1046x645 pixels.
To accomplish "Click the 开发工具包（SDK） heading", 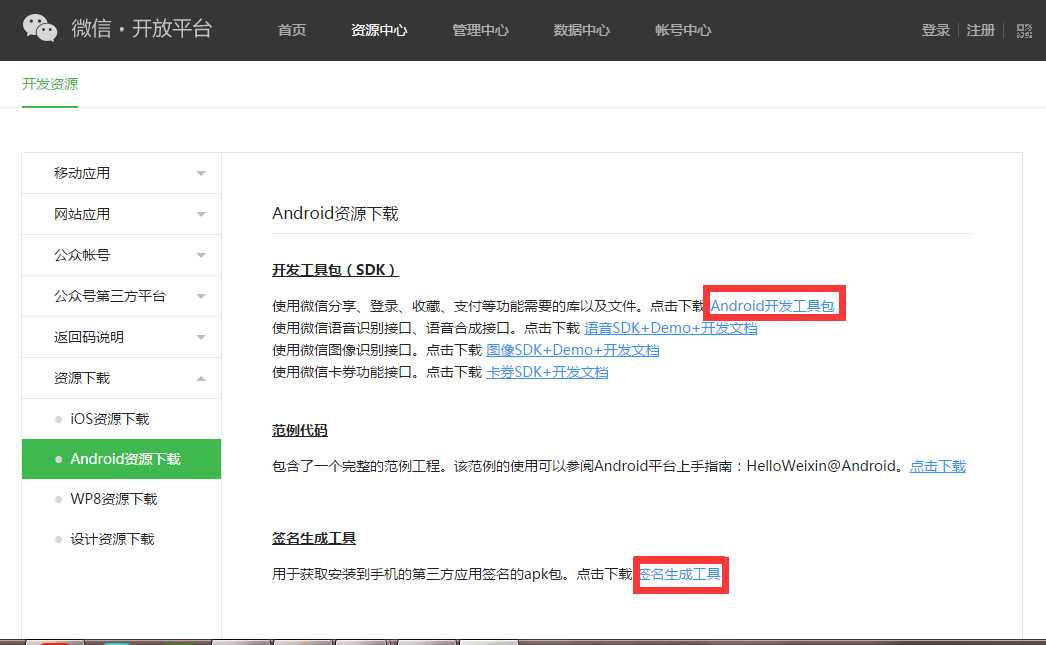I will click(x=335, y=270).
